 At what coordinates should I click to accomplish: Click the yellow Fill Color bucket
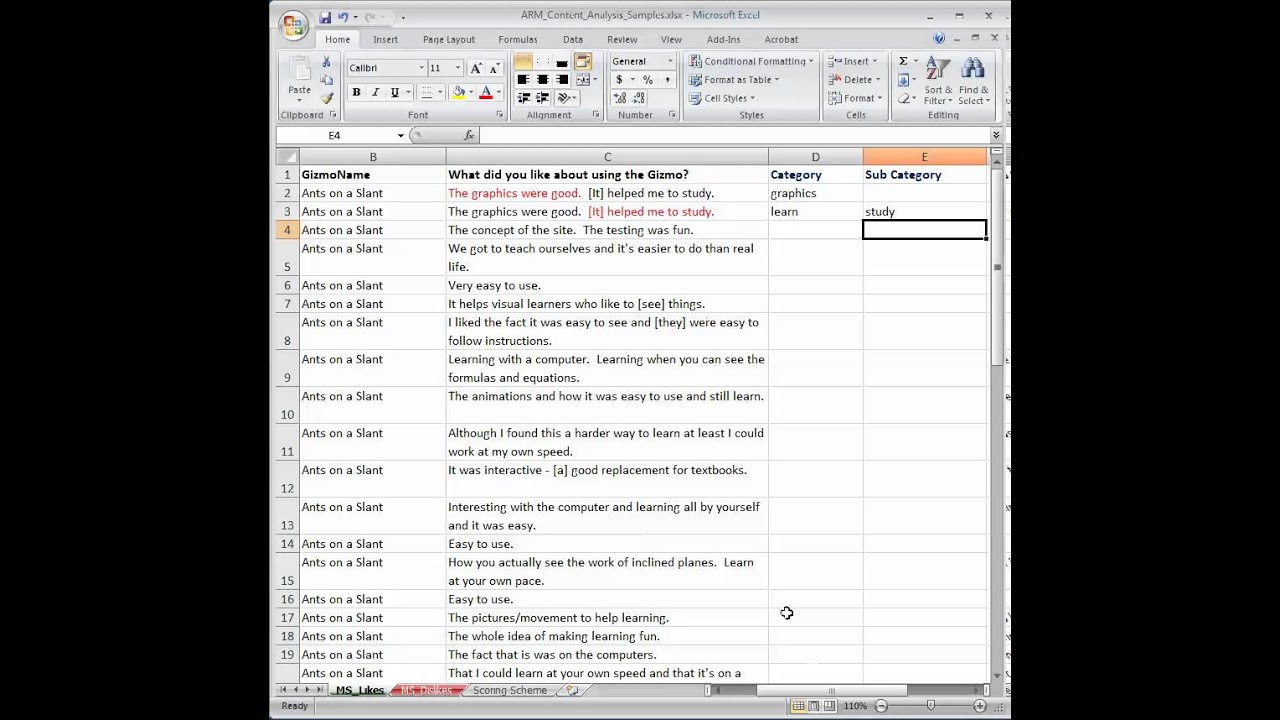459,92
